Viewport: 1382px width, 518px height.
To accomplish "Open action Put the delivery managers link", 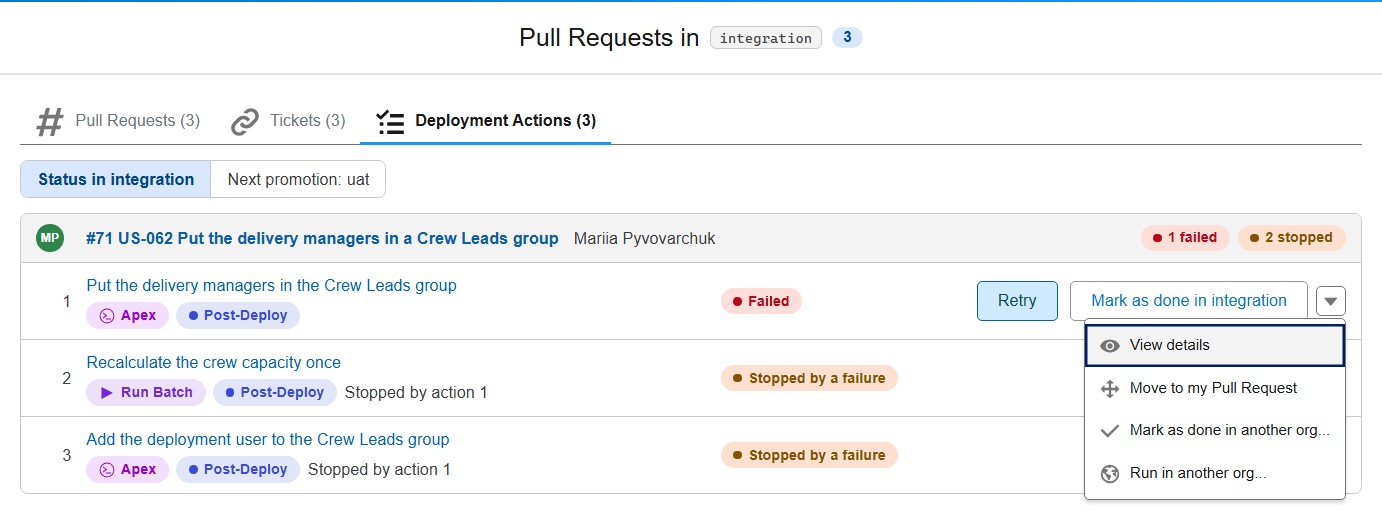I will (271, 285).
